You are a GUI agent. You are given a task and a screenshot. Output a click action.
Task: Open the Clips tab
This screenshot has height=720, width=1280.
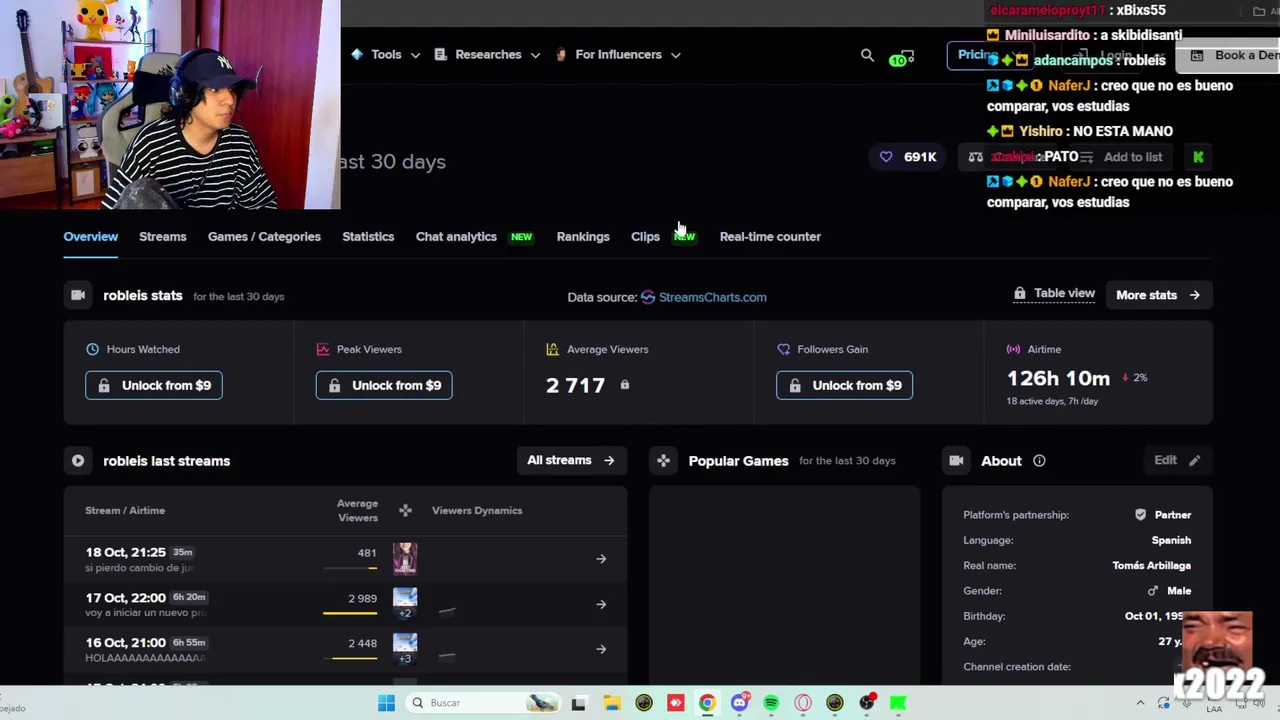click(645, 237)
